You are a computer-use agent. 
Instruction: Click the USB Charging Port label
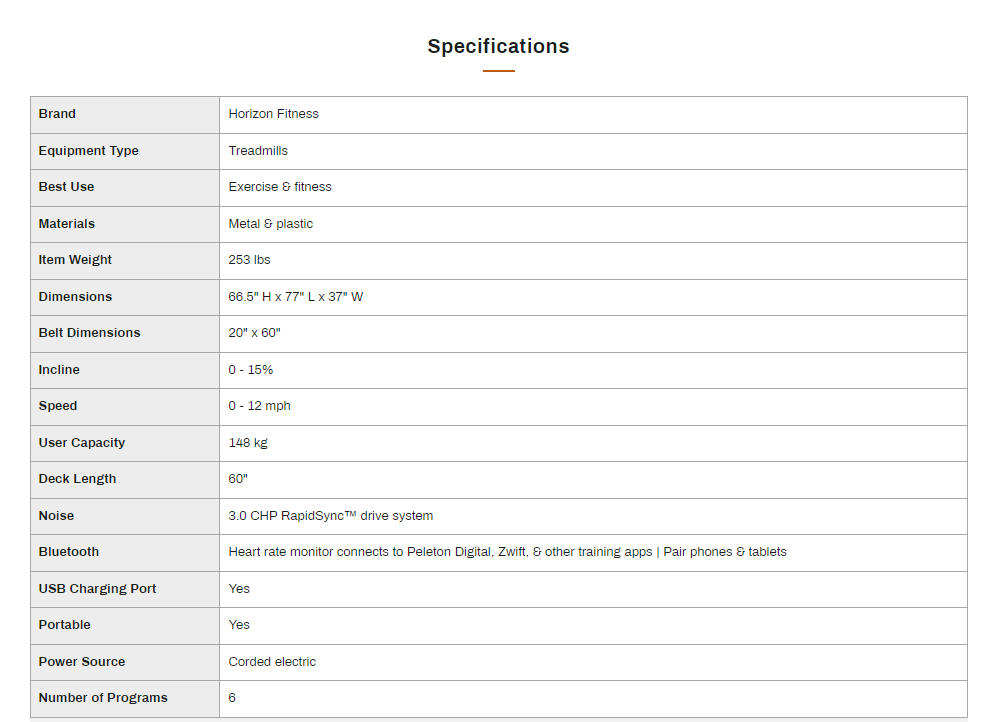[x=97, y=589]
